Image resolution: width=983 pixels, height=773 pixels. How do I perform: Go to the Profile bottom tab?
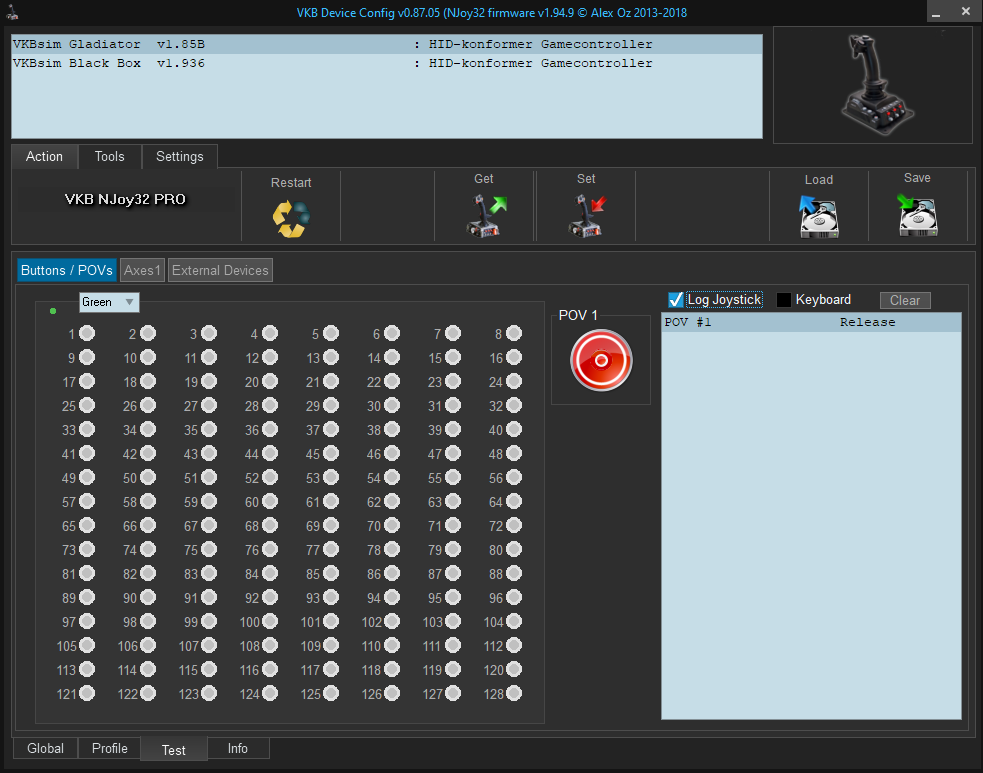[x=109, y=748]
